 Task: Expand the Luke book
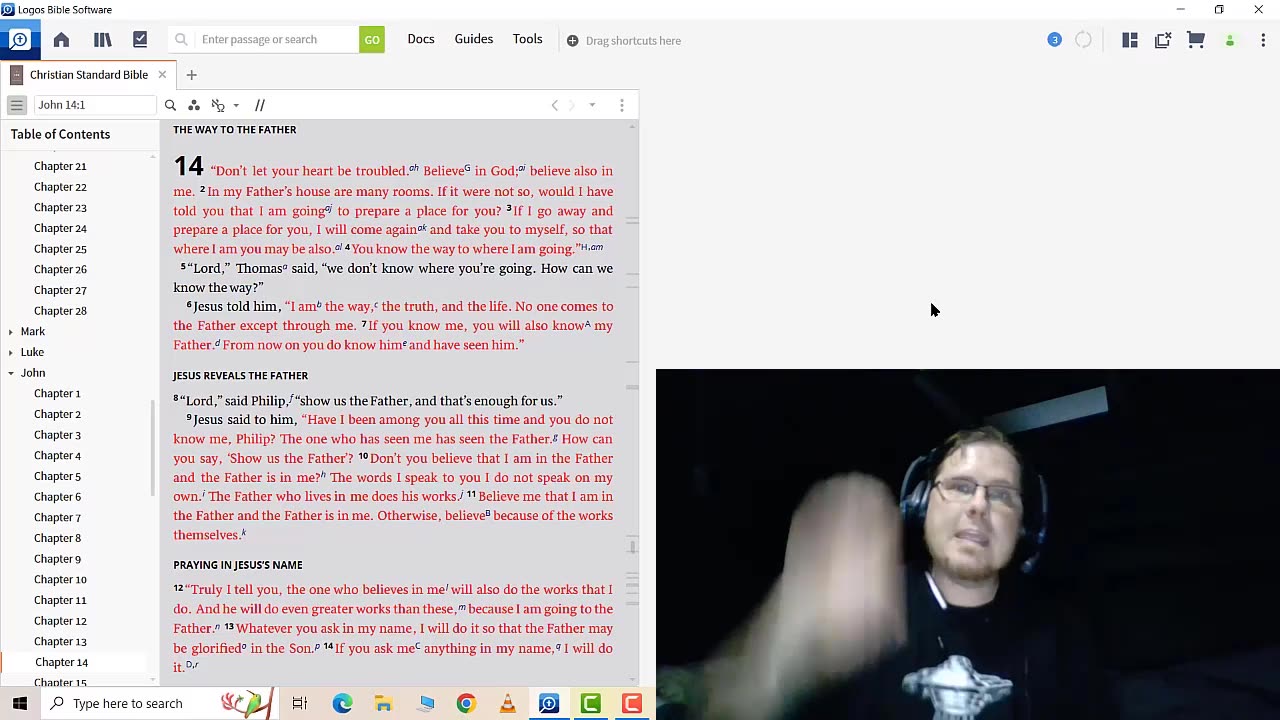[x=11, y=352]
